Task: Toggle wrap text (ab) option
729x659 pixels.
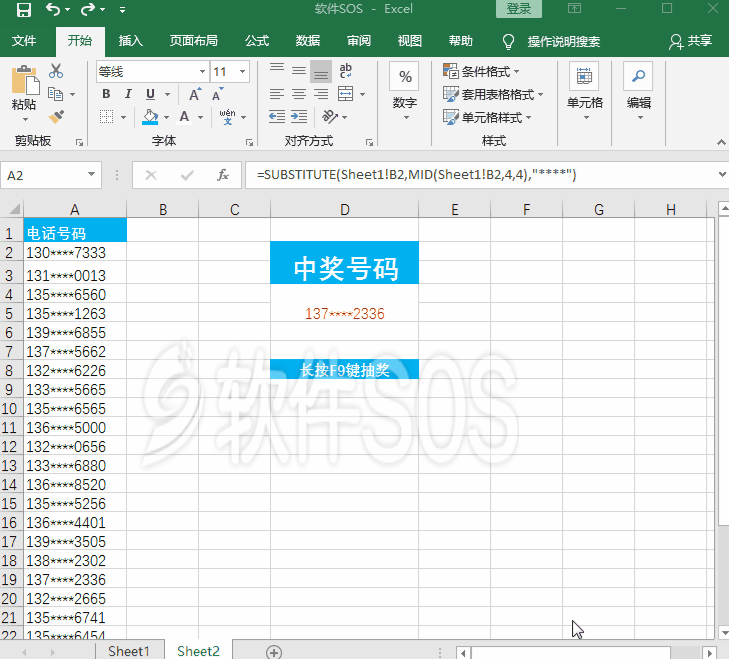Action: click(x=346, y=71)
